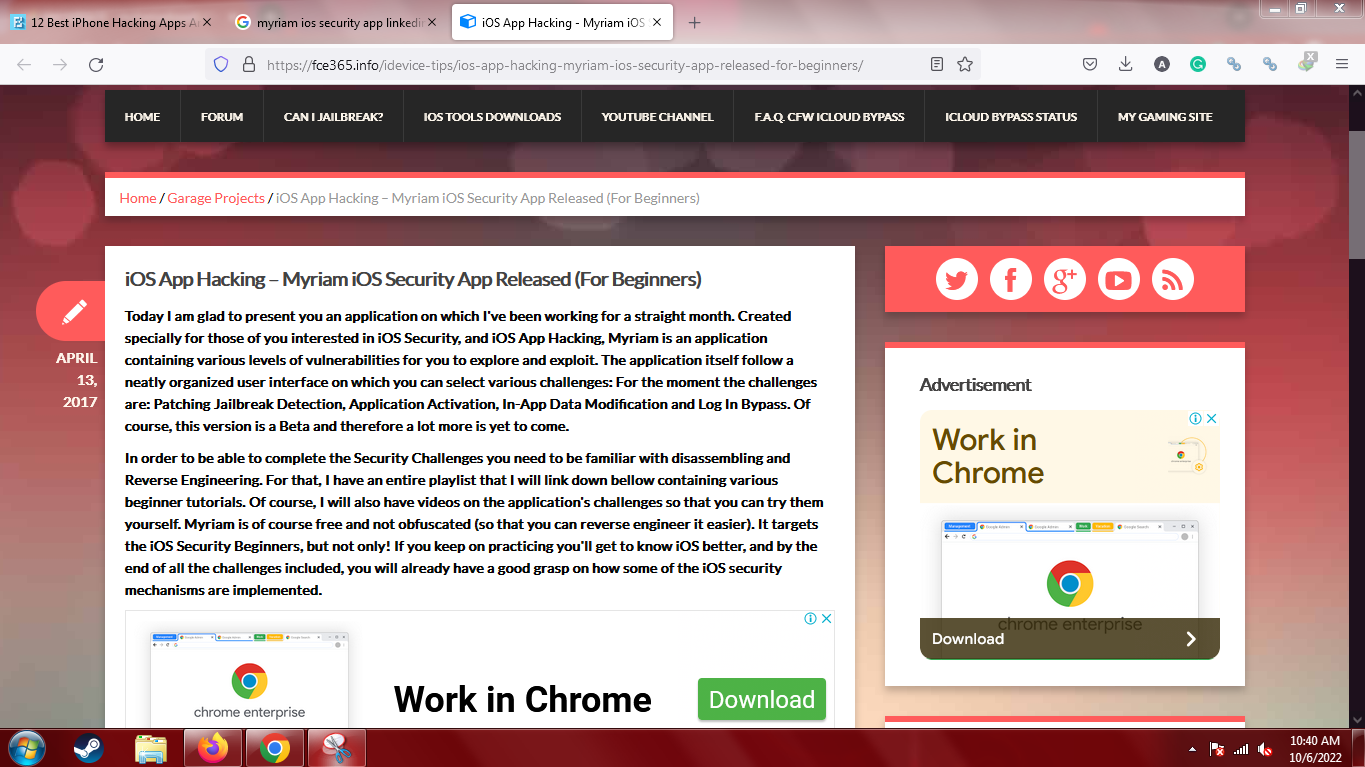Image resolution: width=1365 pixels, height=767 pixels.
Task: Open the Google Plus social icon
Action: 1065,279
